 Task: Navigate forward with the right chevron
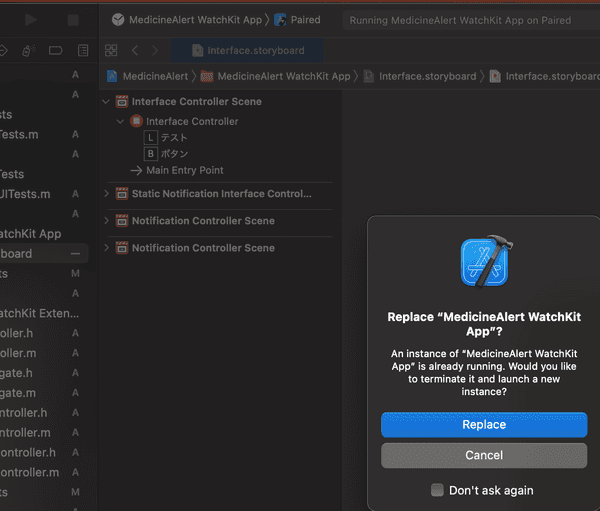(x=155, y=50)
